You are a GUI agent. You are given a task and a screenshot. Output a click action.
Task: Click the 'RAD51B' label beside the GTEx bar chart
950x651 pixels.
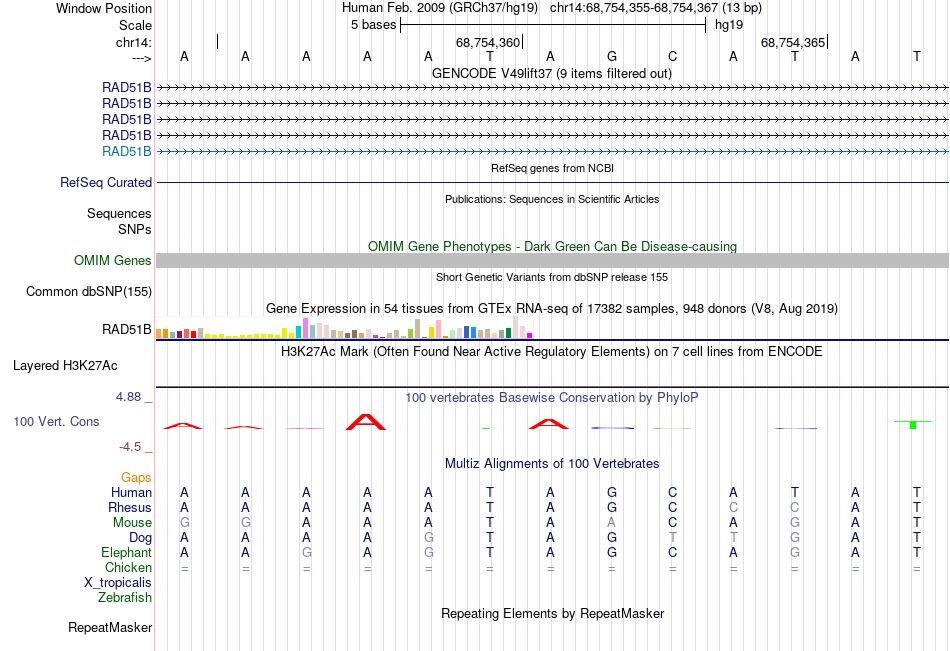(127, 330)
